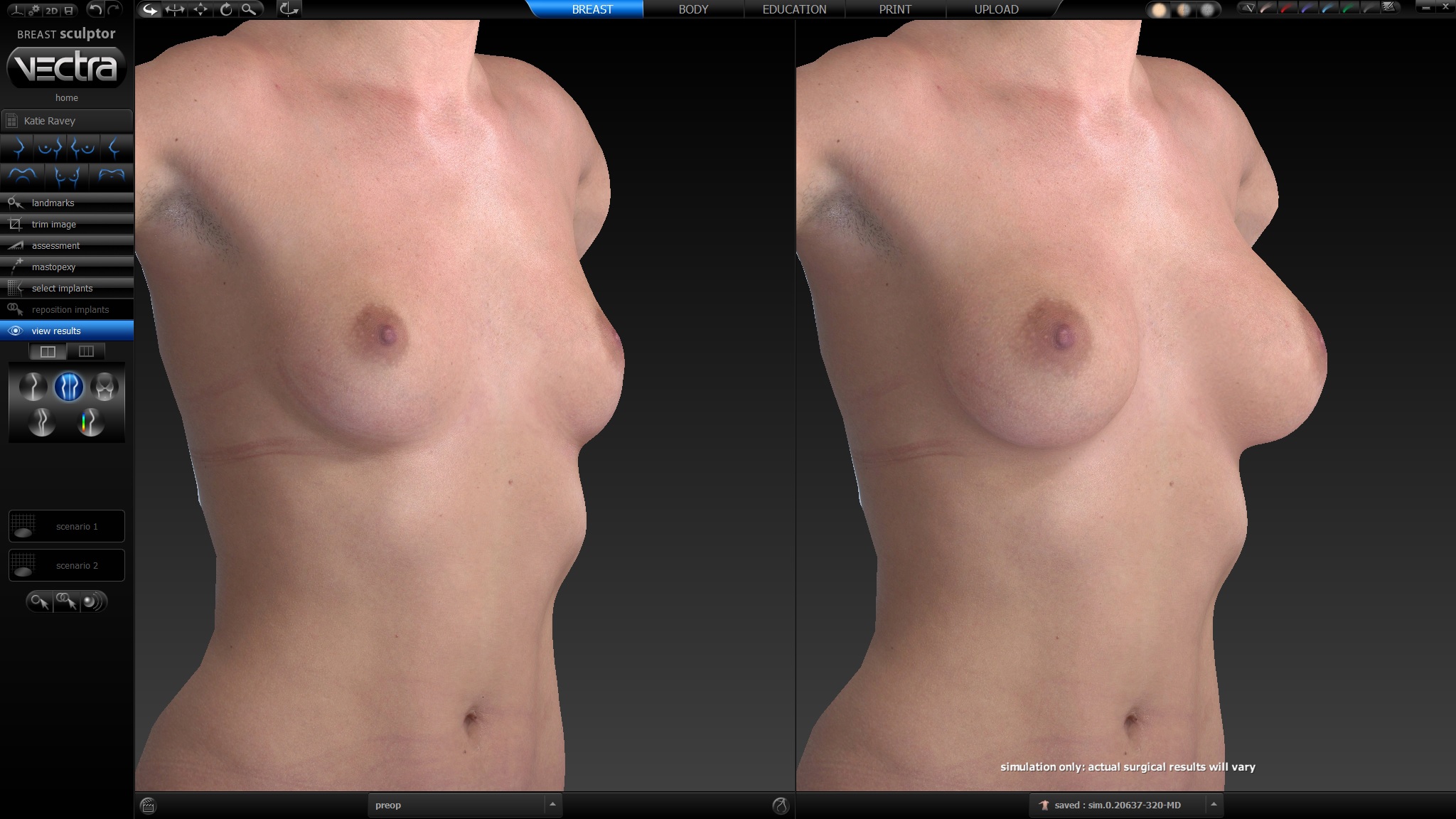Select the scenario 1 thumbnail
The width and height of the screenshot is (1456, 819).
tap(67, 526)
